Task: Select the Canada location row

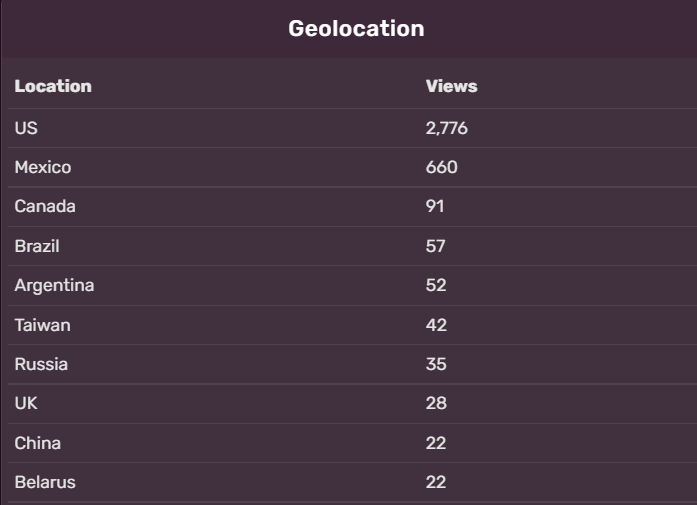Action: pos(45,206)
